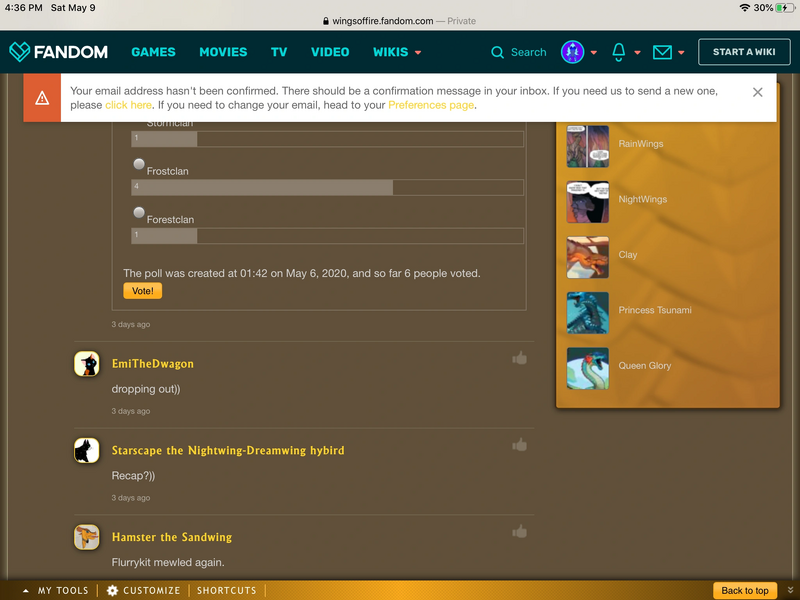
Task: Give thumbs-up to Starscape's comment
Action: pyautogui.click(x=519, y=445)
